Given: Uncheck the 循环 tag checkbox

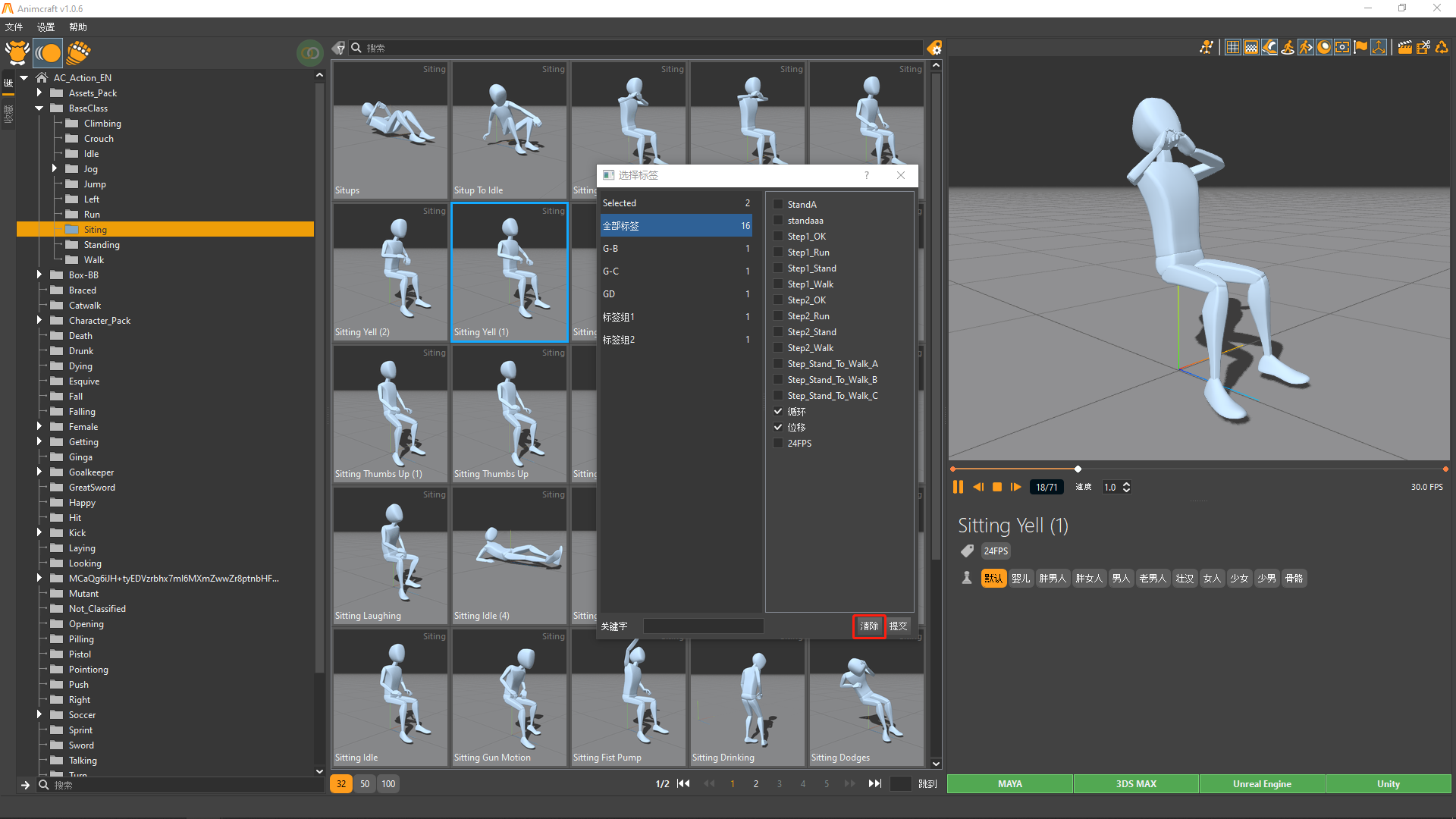Looking at the screenshot, I should 778,412.
